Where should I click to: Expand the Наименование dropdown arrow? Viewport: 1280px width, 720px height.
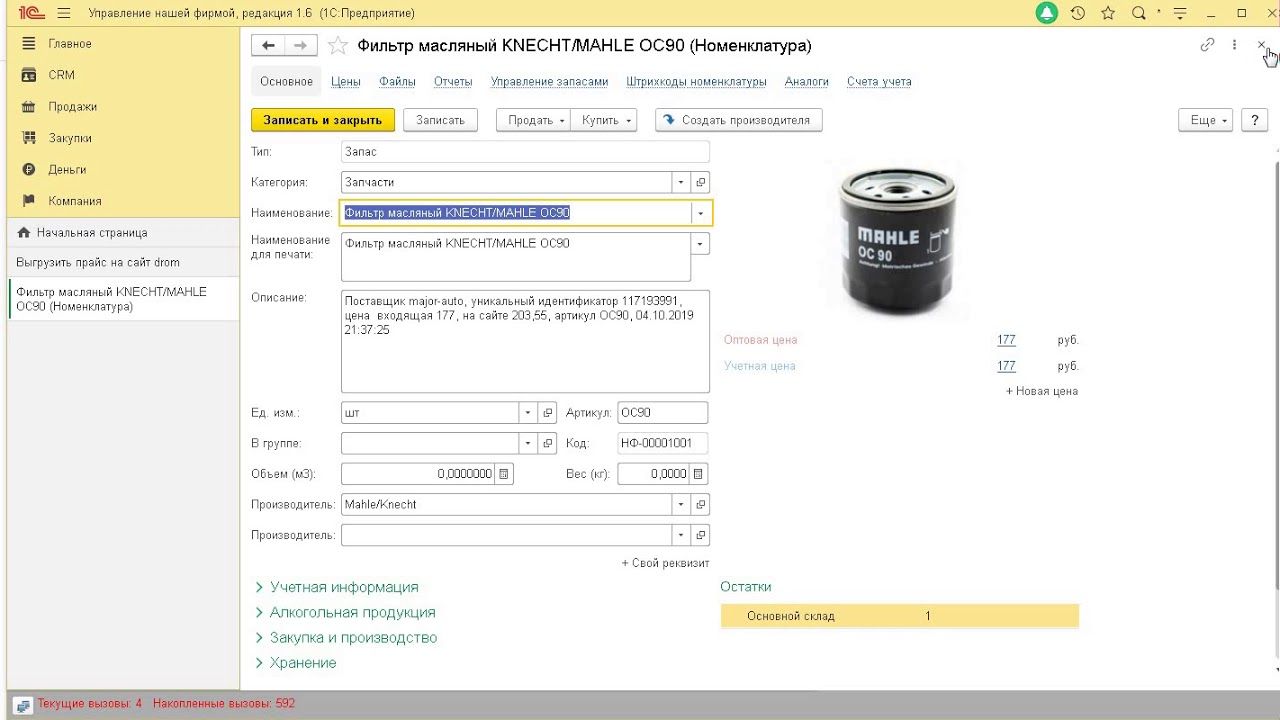tap(700, 213)
